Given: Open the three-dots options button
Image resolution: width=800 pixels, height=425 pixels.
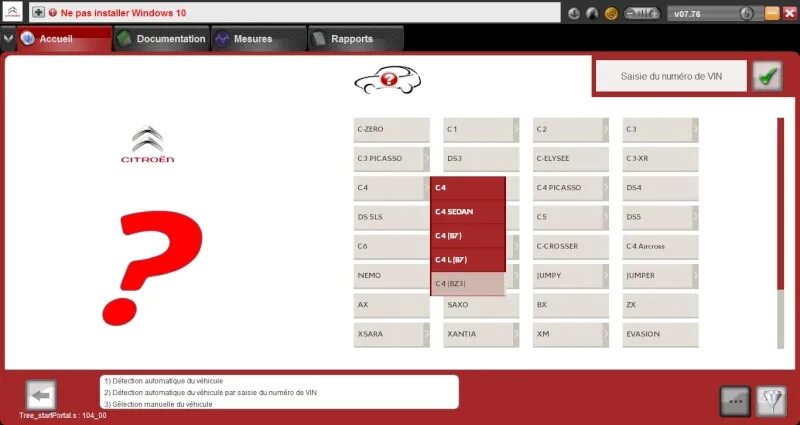Looking at the screenshot, I should [x=735, y=402].
